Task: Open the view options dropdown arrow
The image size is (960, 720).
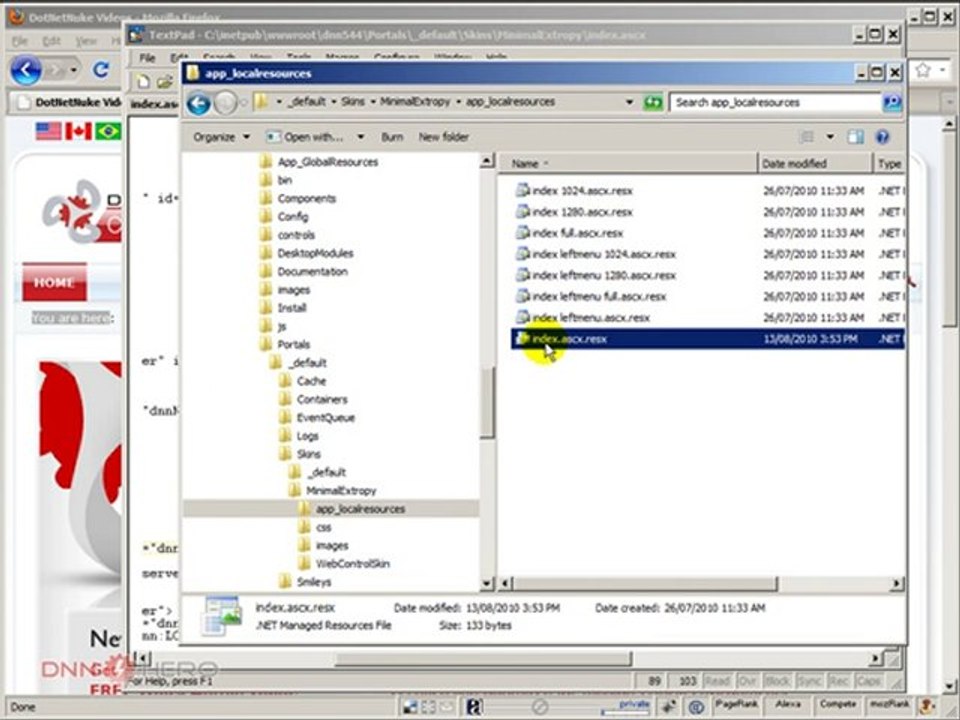Action: 830,137
